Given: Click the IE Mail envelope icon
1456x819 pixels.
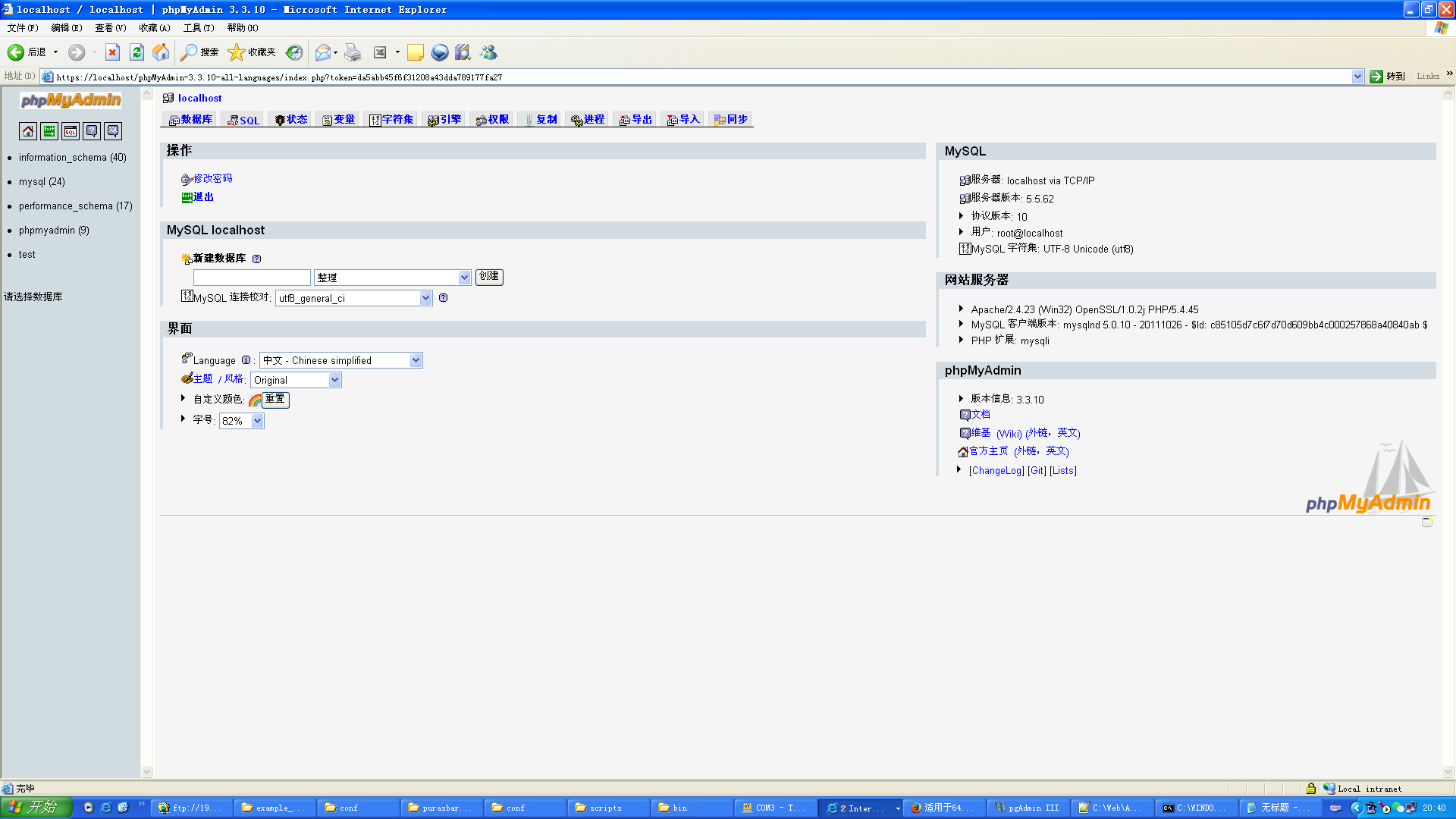Looking at the screenshot, I should click(x=322, y=52).
